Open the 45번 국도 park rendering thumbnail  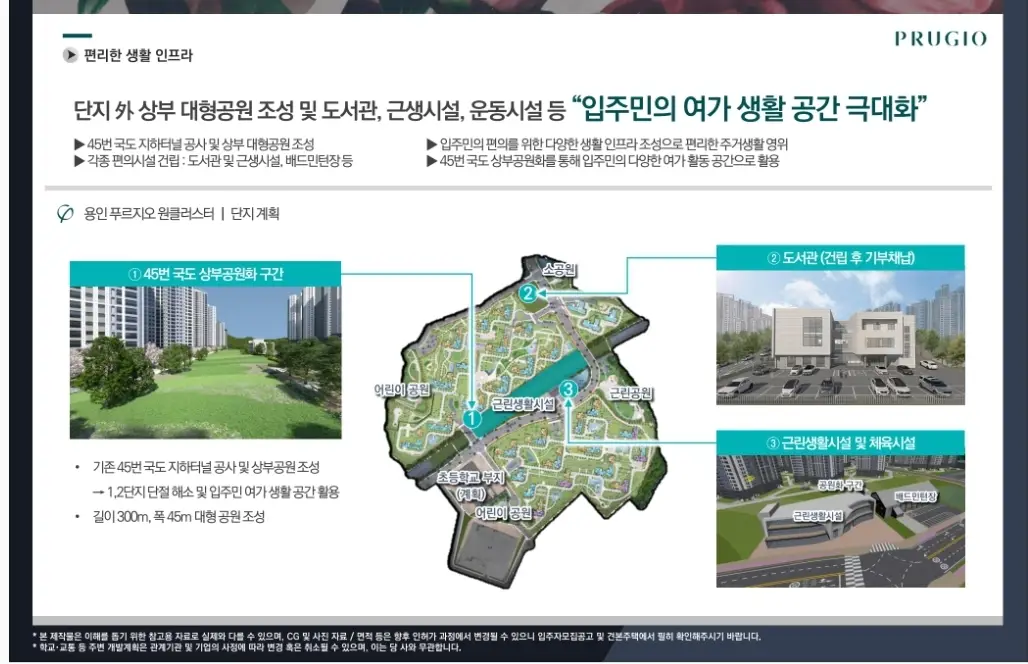[205, 362]
